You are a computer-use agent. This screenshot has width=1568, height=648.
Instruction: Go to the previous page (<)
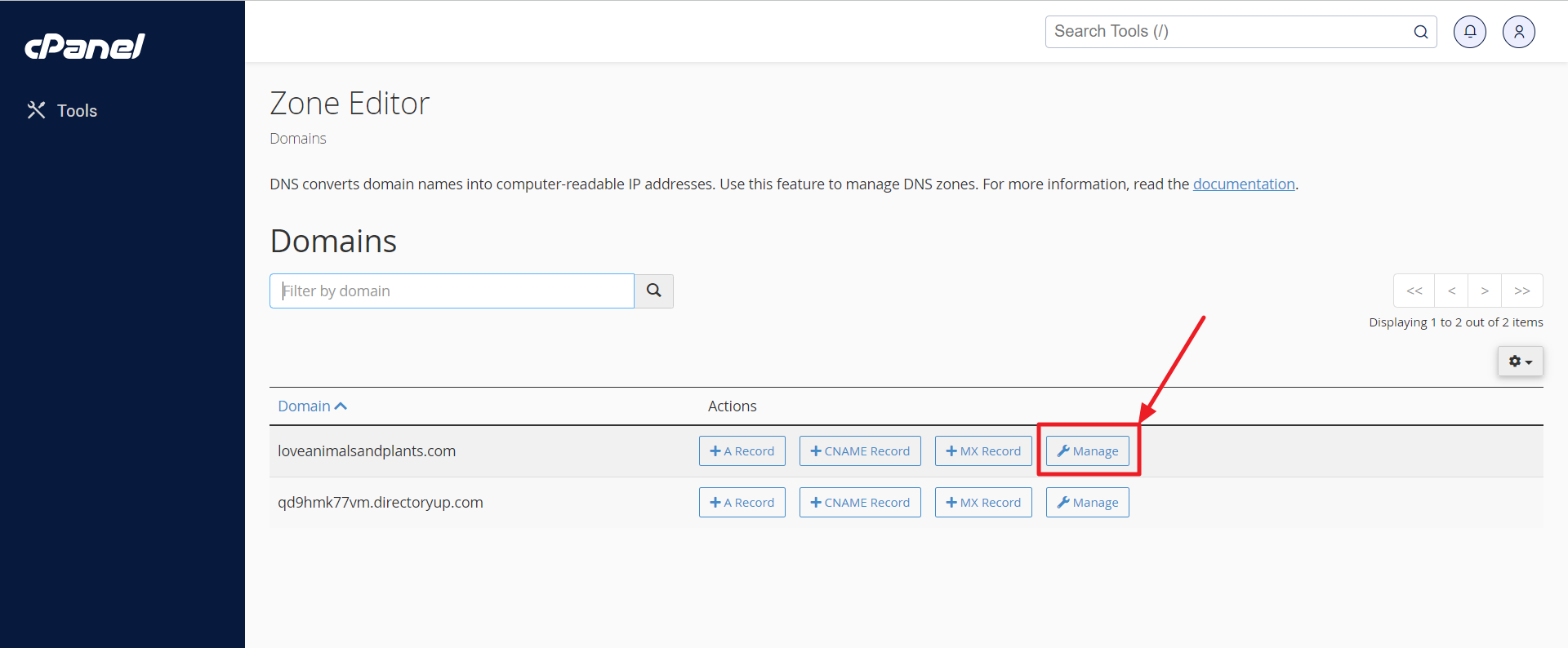point(1451,291)
